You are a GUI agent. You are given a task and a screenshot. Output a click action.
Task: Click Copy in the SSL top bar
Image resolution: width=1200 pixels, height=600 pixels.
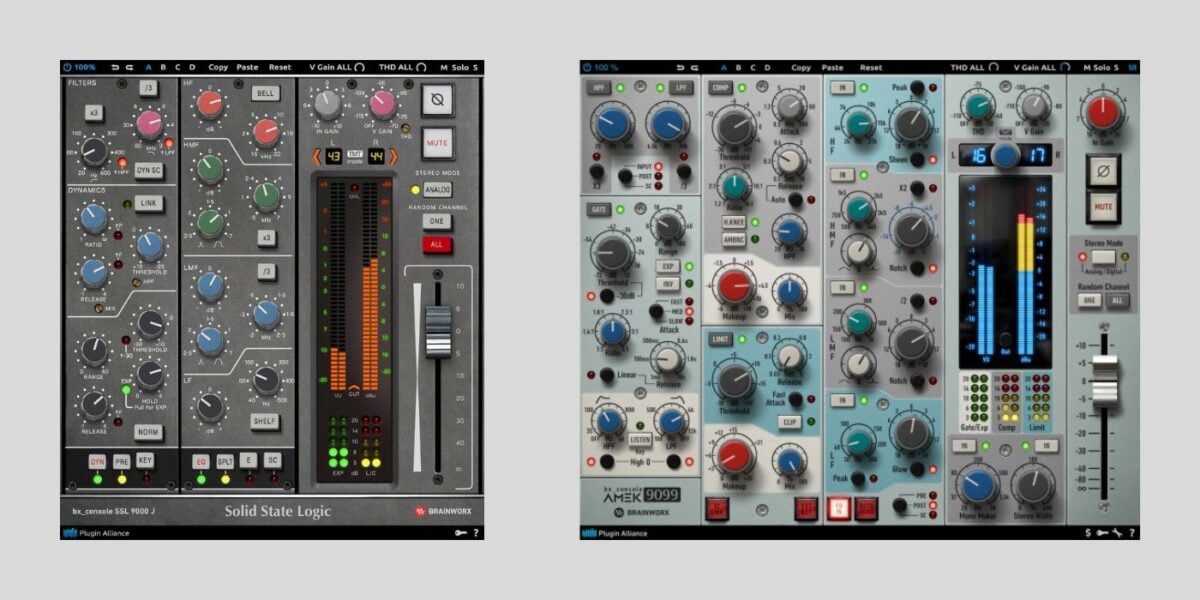(x=217, y=65)
